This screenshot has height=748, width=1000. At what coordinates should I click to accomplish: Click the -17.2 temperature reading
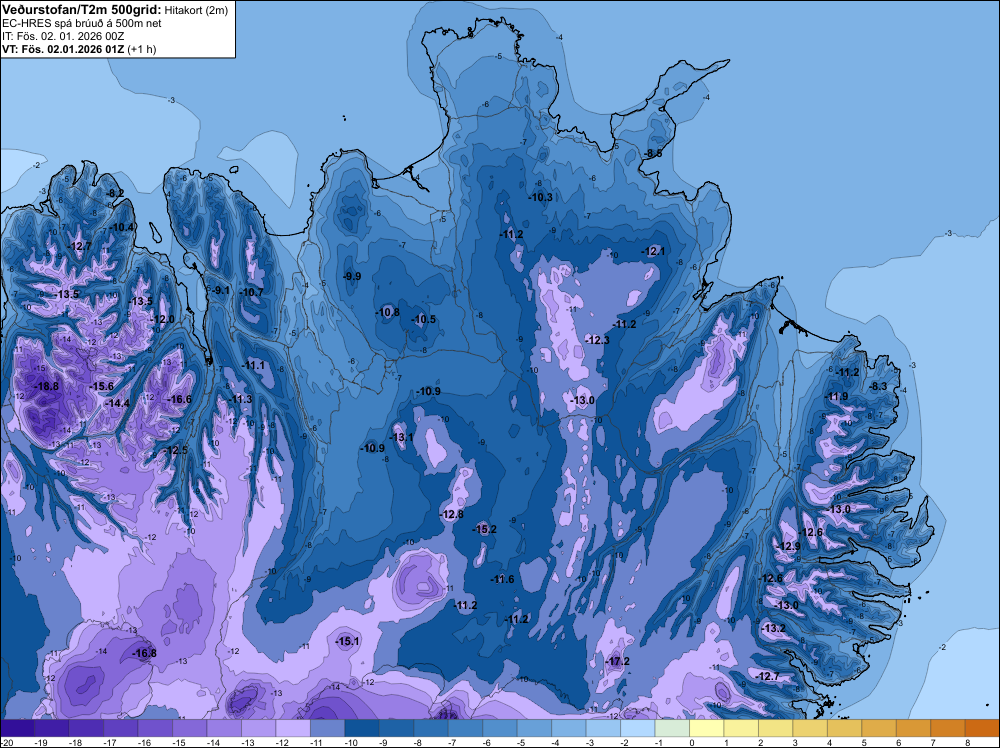tap(618, 661)
